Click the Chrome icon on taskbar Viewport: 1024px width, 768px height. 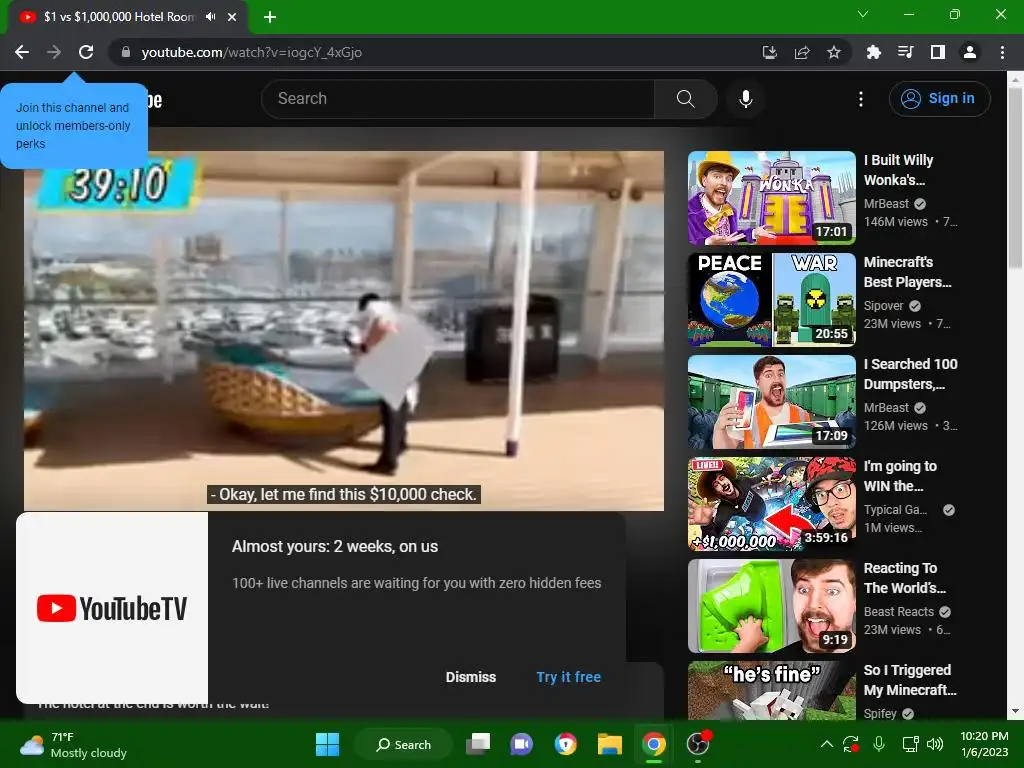click(x=653, y=744)
